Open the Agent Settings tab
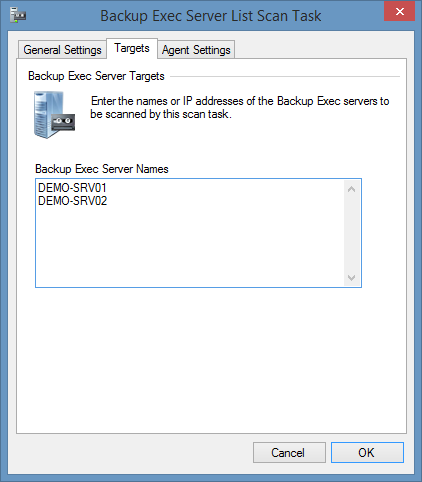Screen dimensions: 422x482 point(196,50)
